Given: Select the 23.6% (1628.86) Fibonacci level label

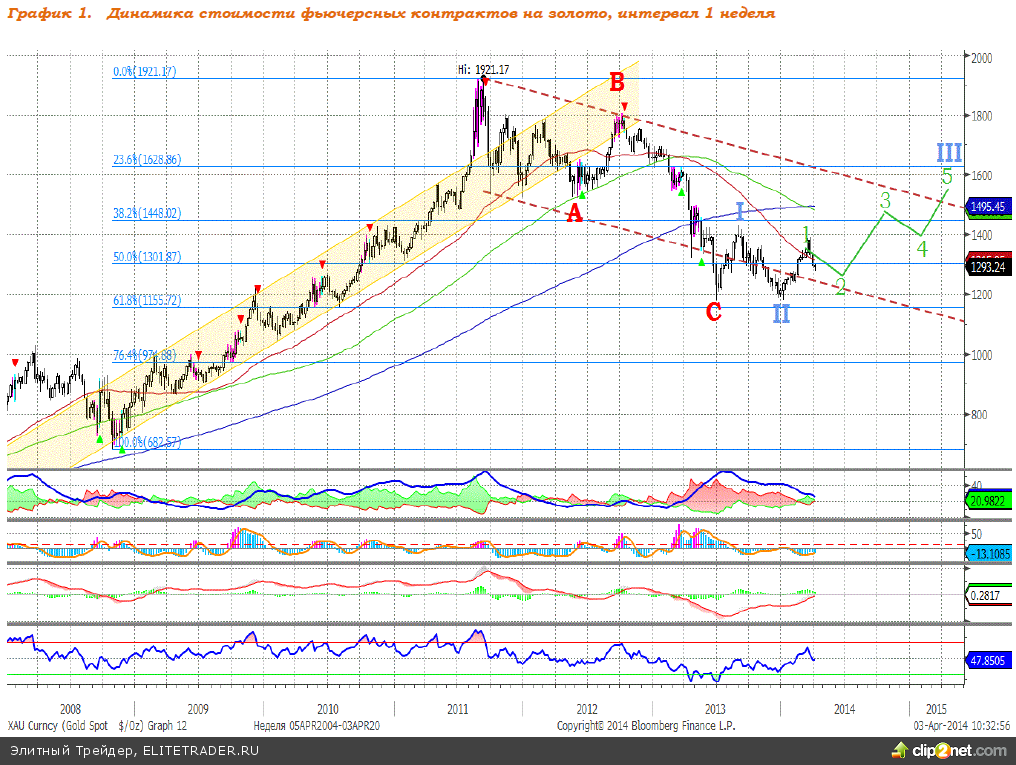Looking at the screenshot, I should pos(146,160).
